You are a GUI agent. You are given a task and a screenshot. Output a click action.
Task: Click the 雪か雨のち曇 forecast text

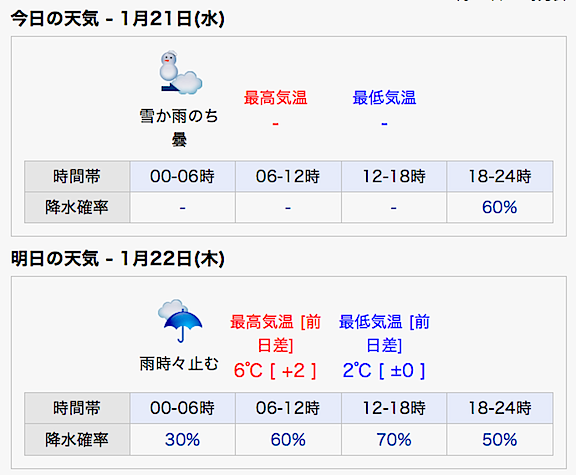point(179,128)
